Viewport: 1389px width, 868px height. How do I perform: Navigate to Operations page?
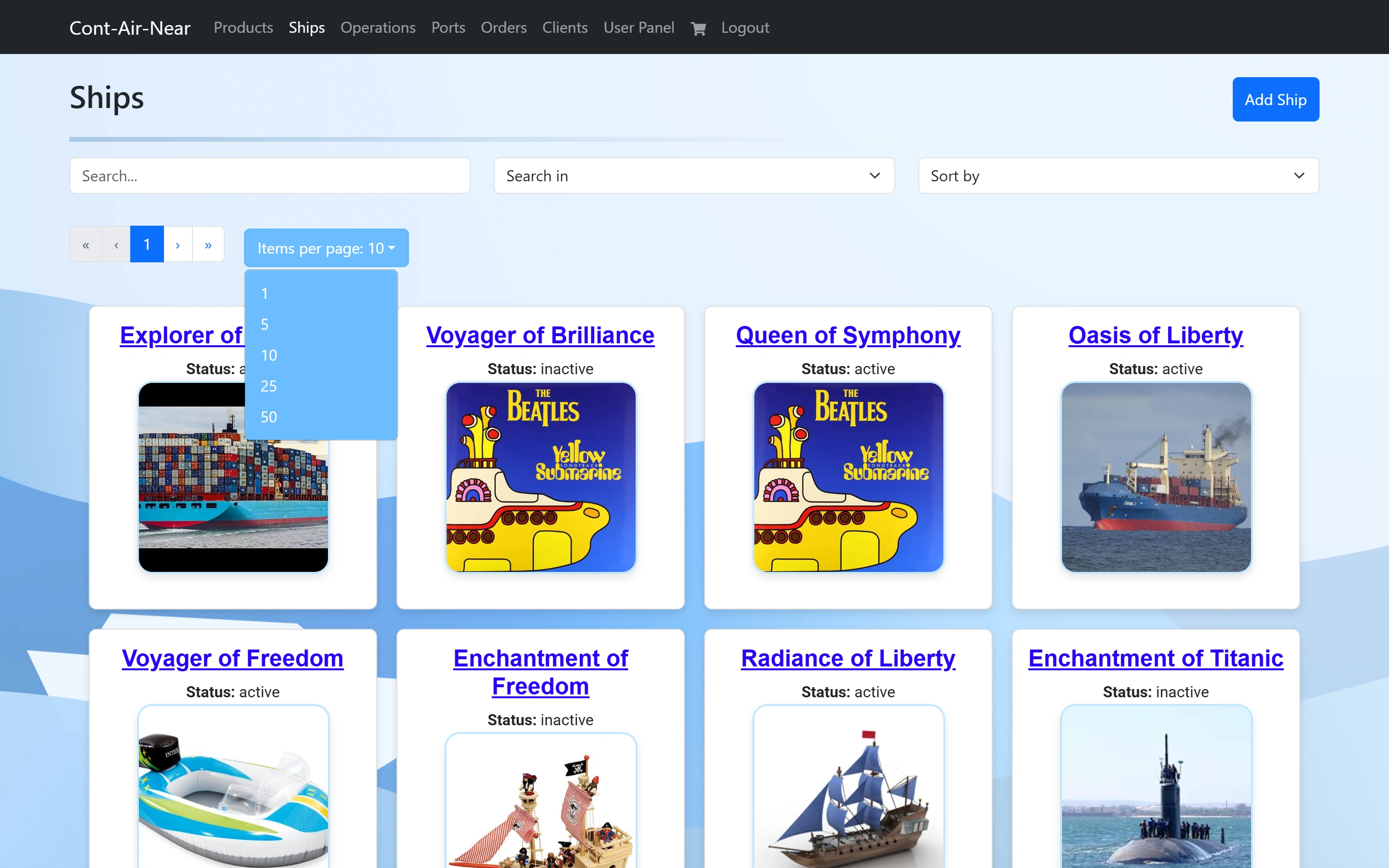point(378,27)
